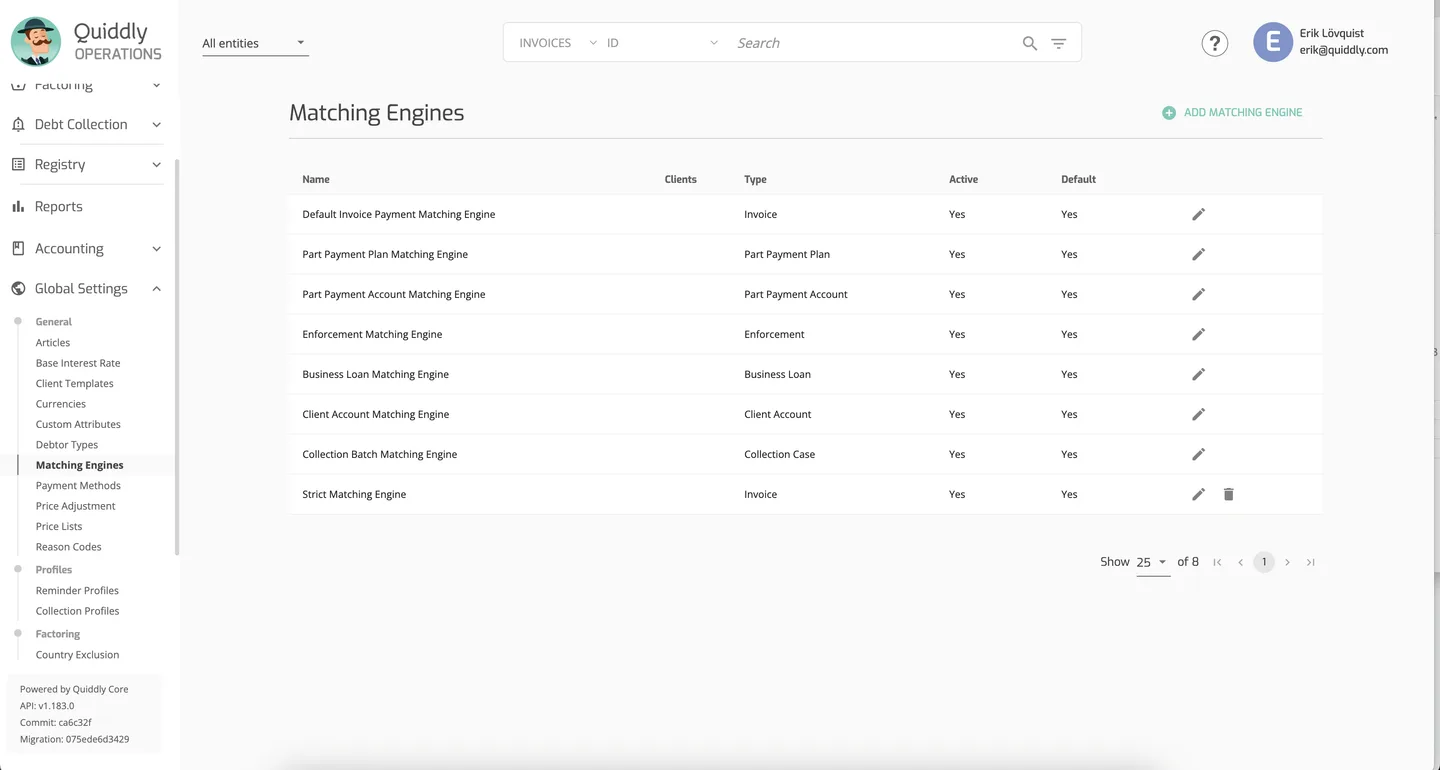The image size is (1440, 770).
Task: Jump to the first page arrow
Action: pos(1217,562)
